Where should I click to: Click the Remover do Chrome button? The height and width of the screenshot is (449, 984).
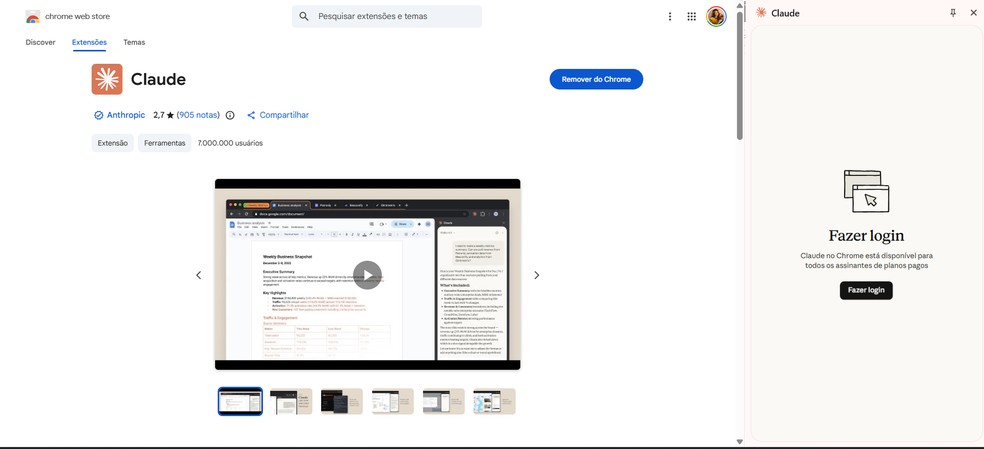click(596, 79)
